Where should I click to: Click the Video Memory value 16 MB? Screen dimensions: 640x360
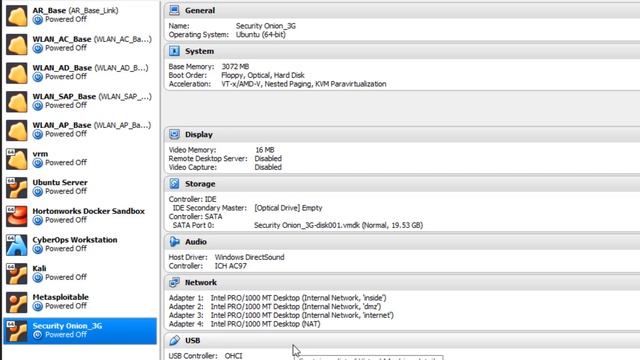pos(264,150)
